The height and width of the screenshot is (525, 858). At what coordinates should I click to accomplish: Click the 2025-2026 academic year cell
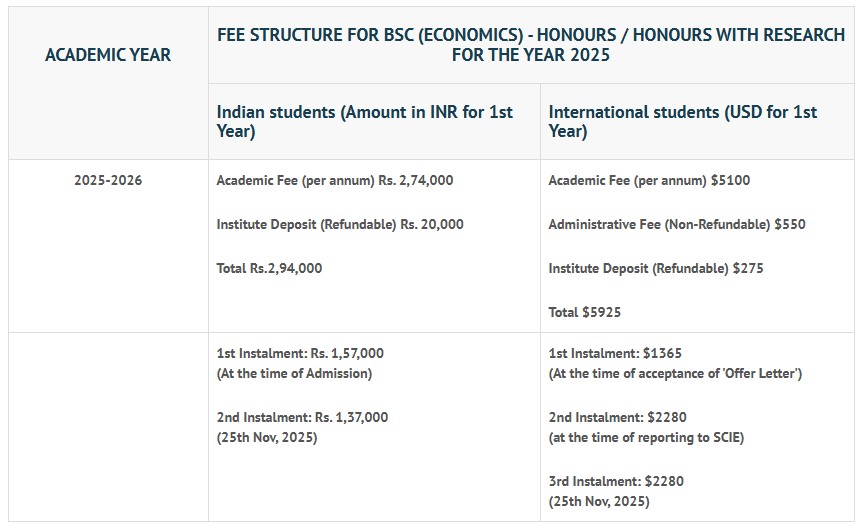pos(108,181)
